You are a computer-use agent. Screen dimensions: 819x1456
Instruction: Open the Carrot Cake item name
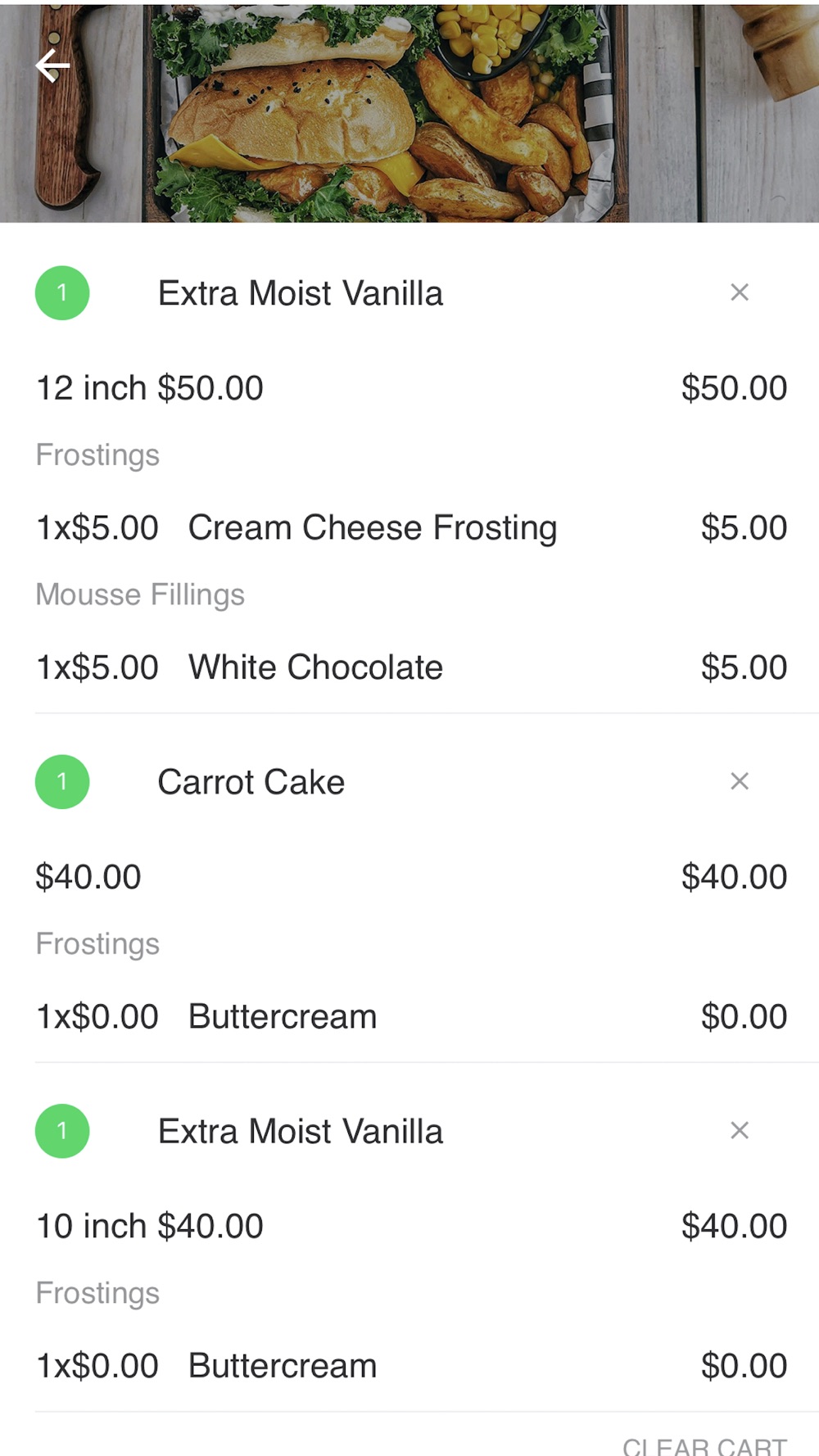click(x=251, y=782)
